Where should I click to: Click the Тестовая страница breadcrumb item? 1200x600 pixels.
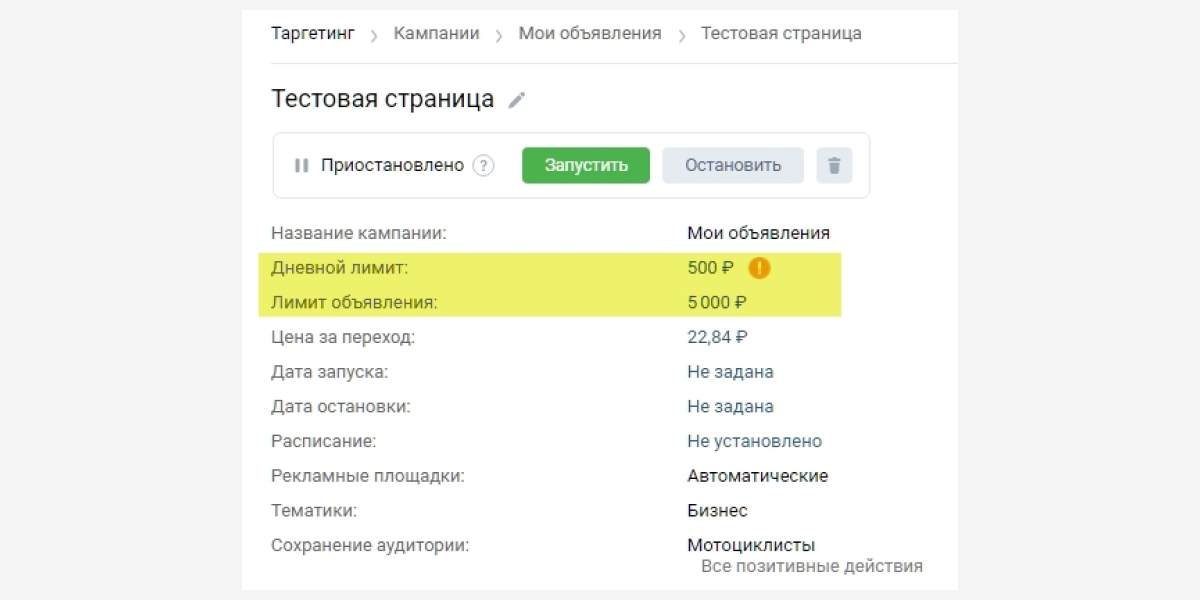pos(781,34)
